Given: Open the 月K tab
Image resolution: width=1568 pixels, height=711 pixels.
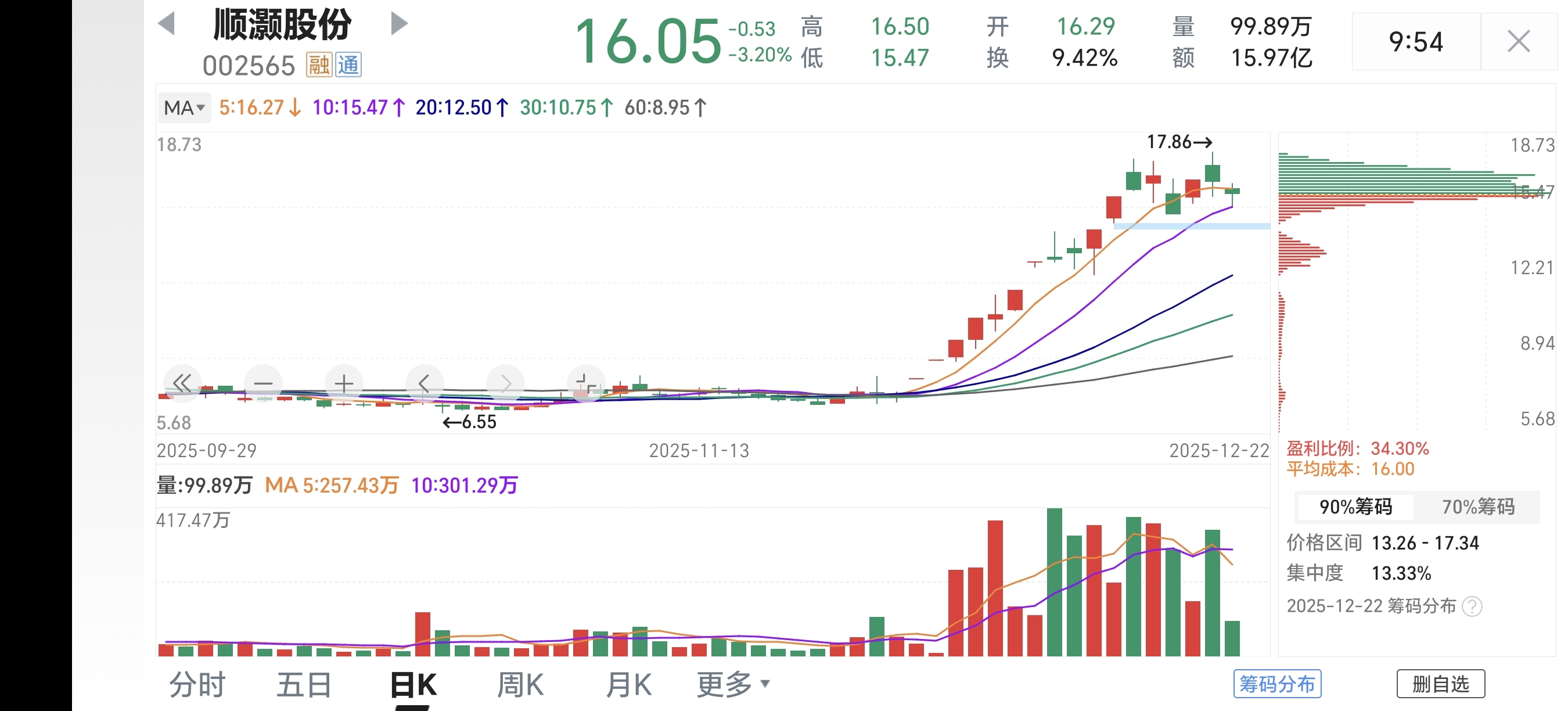Looking at the screenshot, I should pos(628,684).
